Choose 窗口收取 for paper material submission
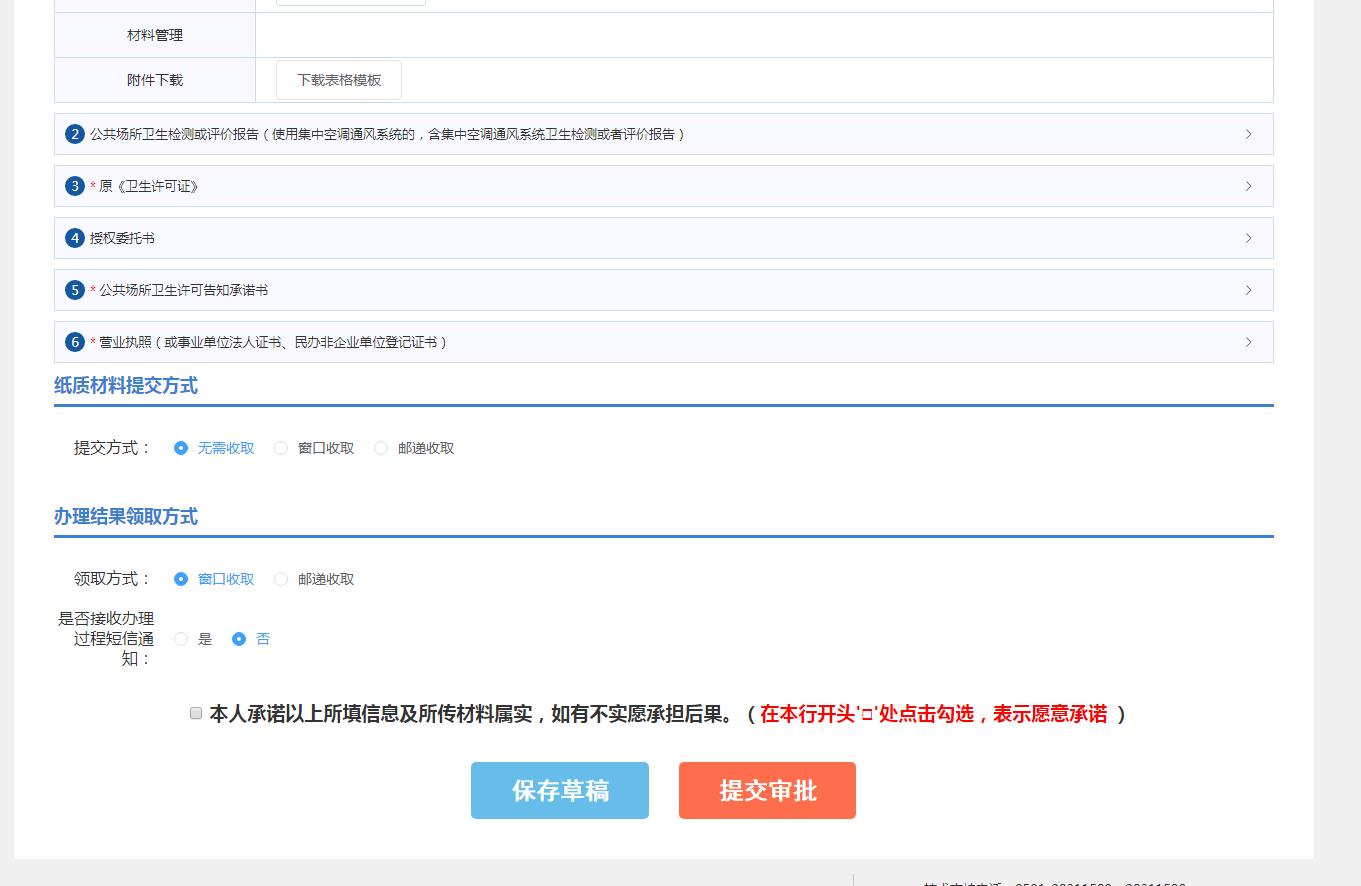 281,448
